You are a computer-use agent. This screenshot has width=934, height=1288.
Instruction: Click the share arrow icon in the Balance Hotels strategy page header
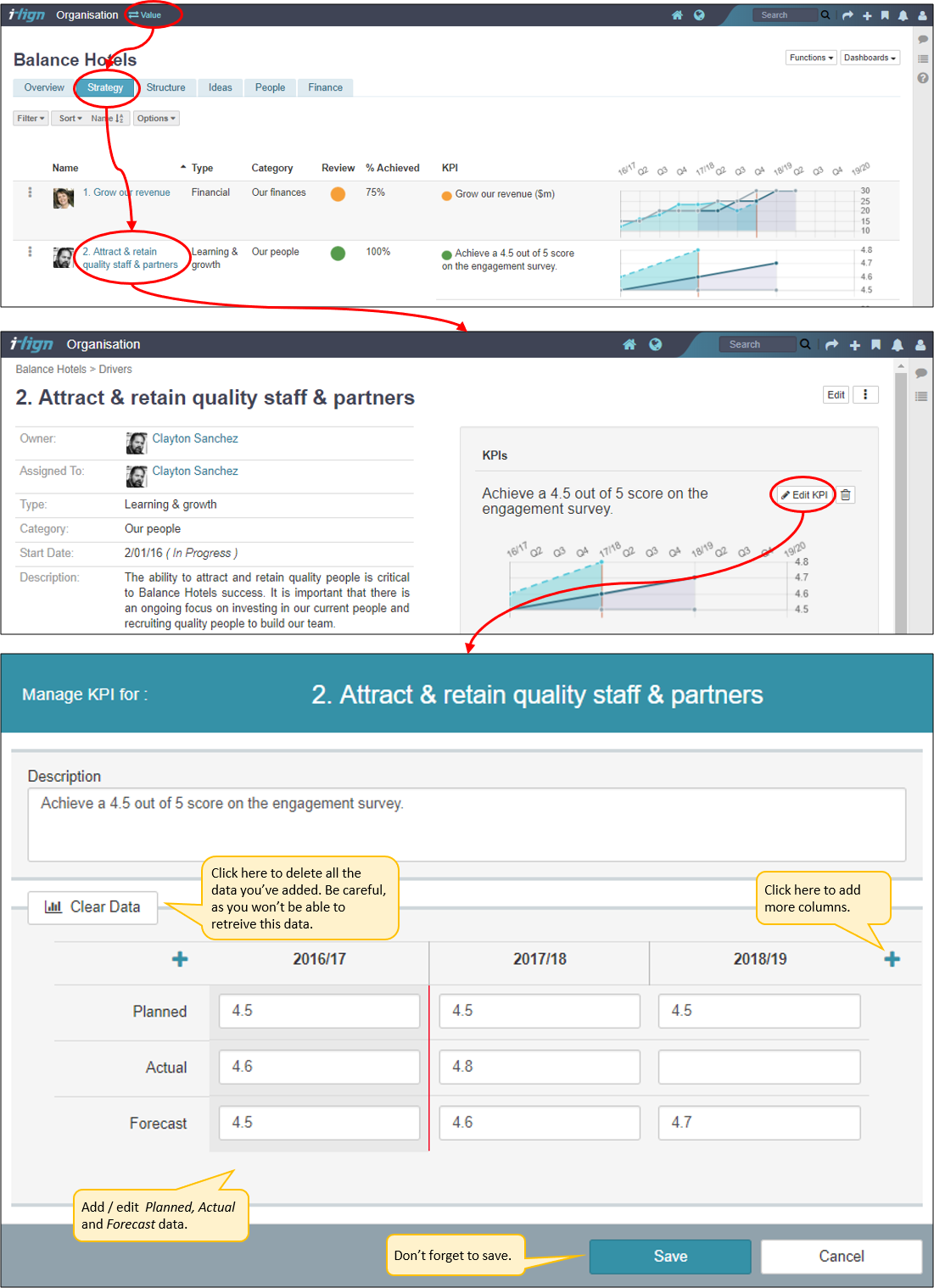point(847,15)
